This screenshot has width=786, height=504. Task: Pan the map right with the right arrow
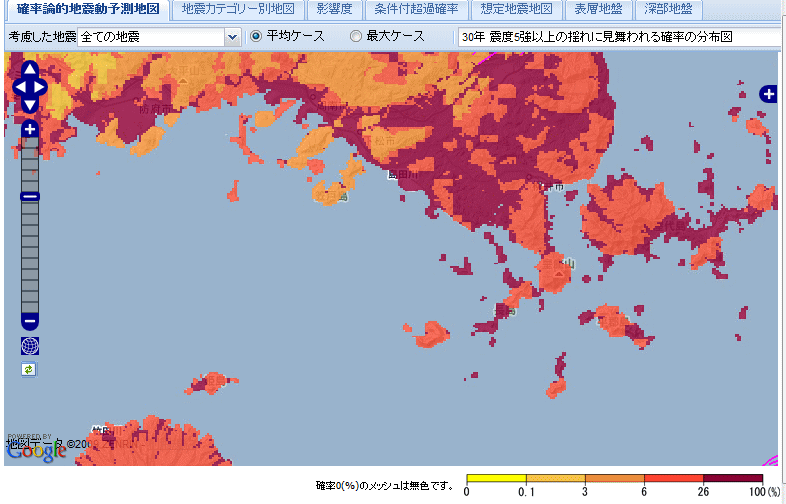click(x=42, y=87)
